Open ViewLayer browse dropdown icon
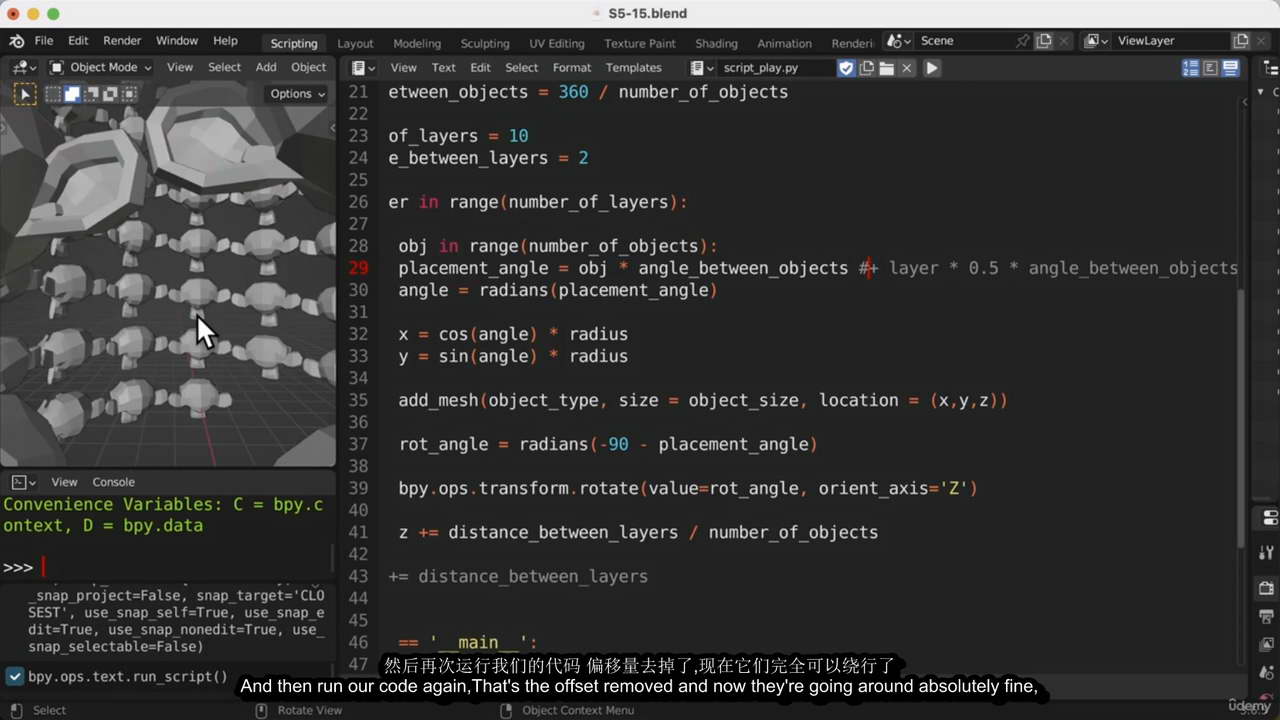The image size is (1280, 720). click(1097, 41)
